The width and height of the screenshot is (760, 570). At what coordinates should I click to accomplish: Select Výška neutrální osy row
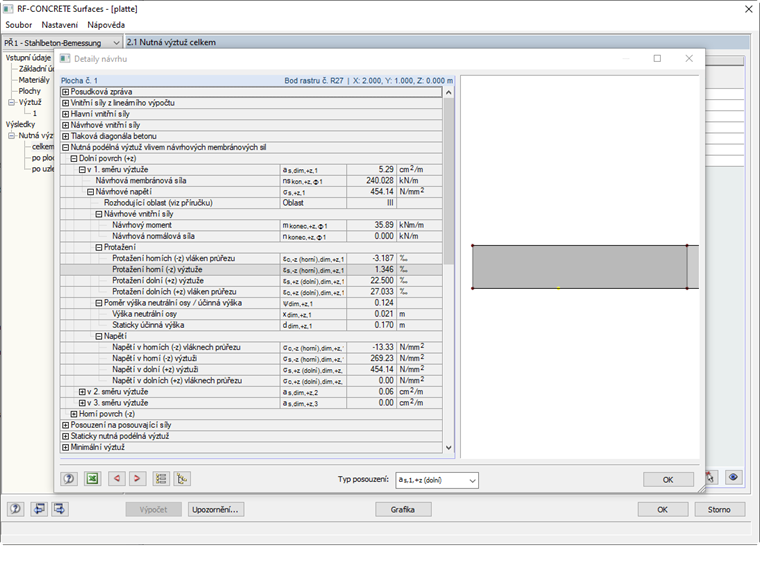tap(251, 314)
